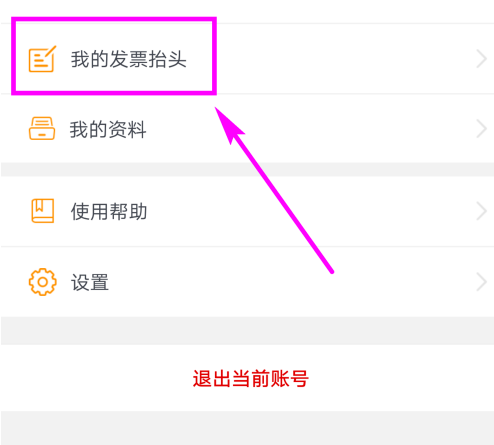Image resolution: width=494 pixels, height=445 pixels.
Task: Open 我的资料 via its text label
Action: pyautogui.click(x=108, y=129)
